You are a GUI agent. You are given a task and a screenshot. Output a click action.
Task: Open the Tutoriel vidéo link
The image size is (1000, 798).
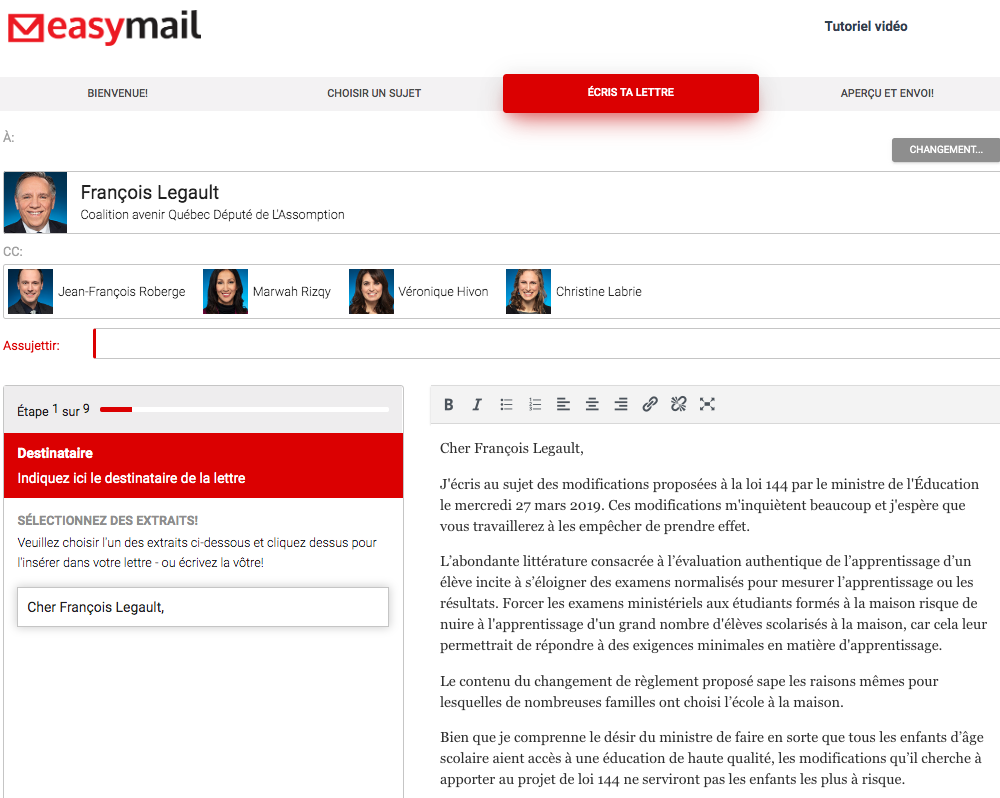pyautogui.click(x=865, y=27)
